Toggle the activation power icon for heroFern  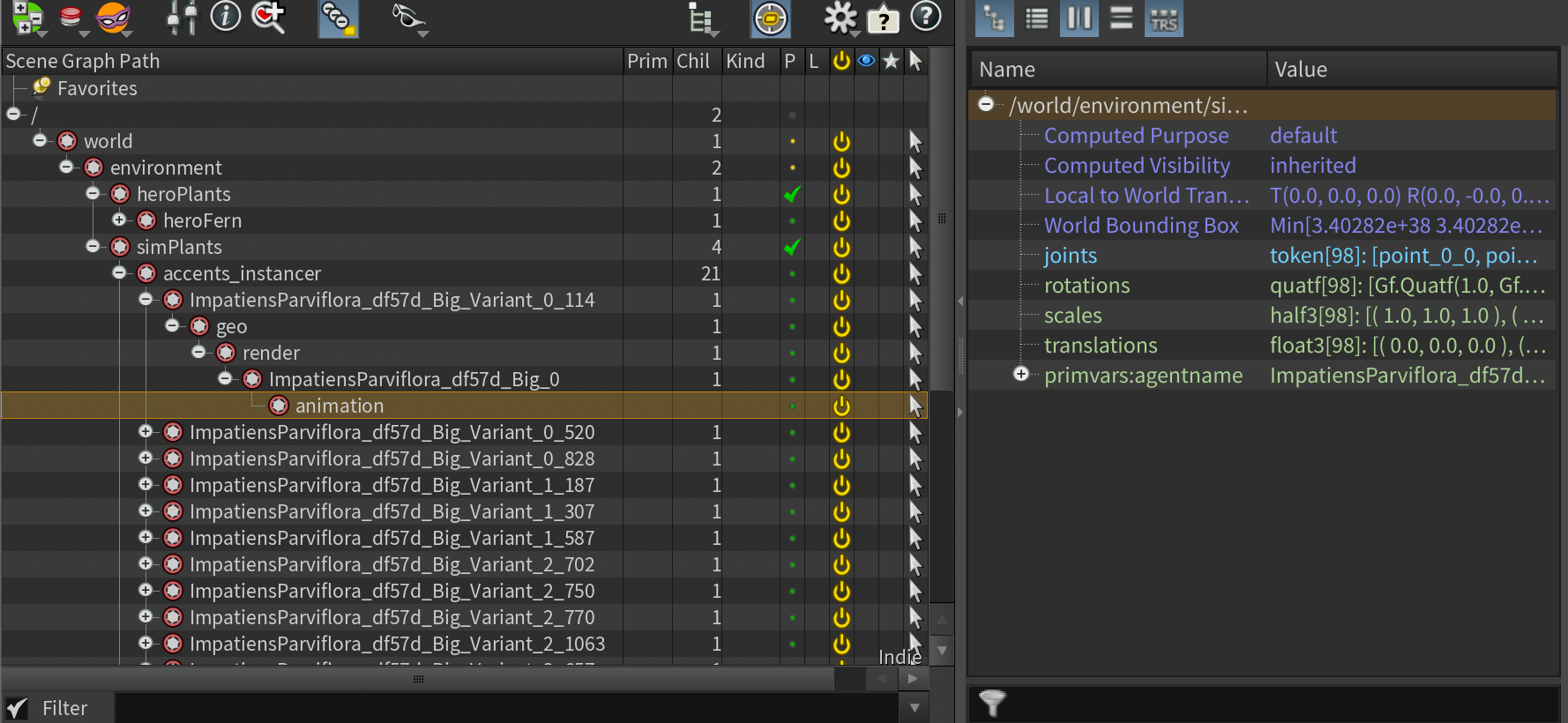coord(841,220)
